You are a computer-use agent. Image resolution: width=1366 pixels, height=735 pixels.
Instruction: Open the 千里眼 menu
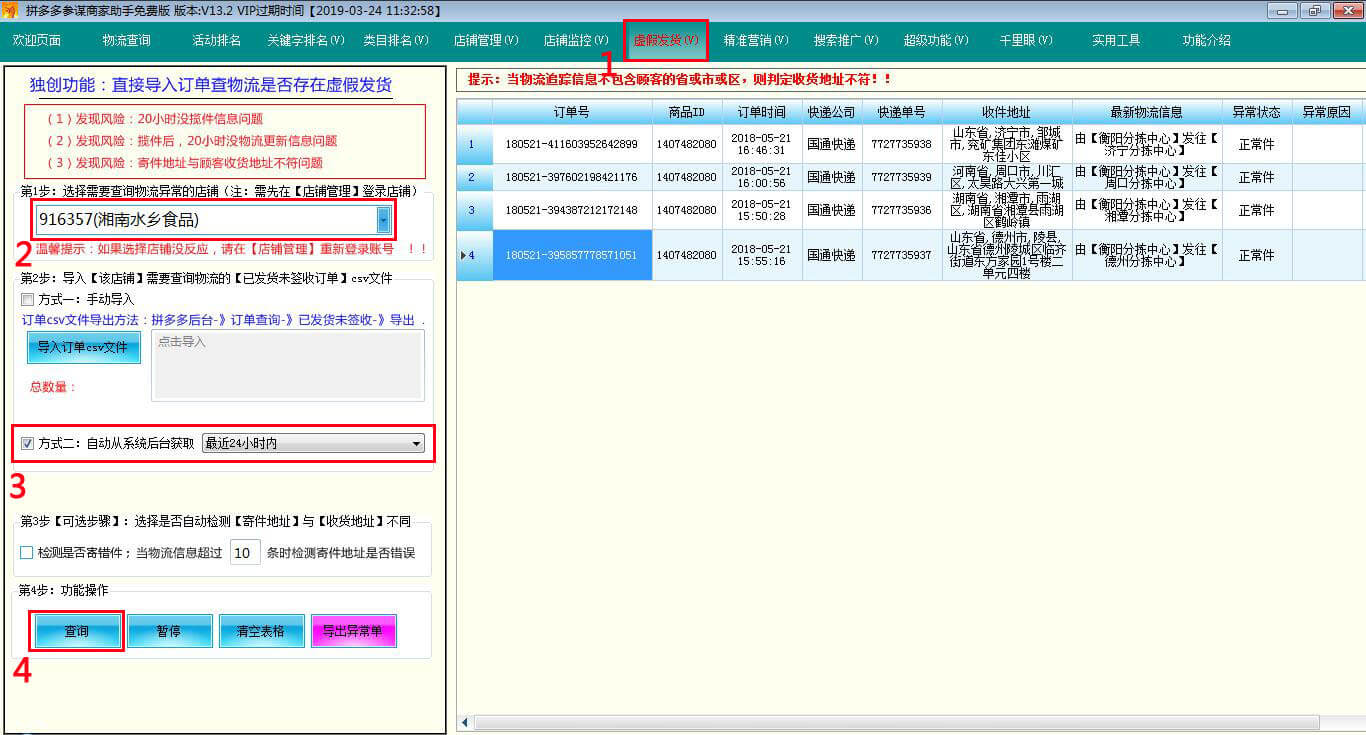coord(1026,41)
